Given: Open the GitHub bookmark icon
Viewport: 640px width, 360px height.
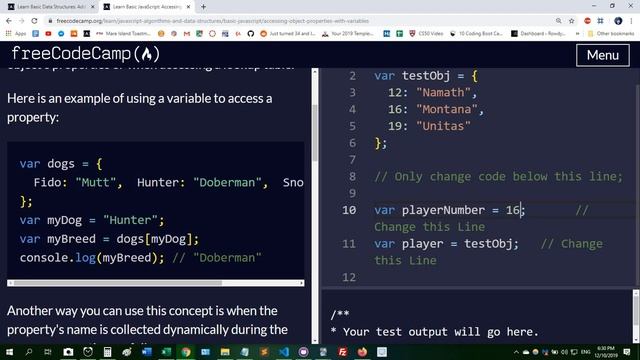Looking at the screenshot, I should click(x=251, y=33).
